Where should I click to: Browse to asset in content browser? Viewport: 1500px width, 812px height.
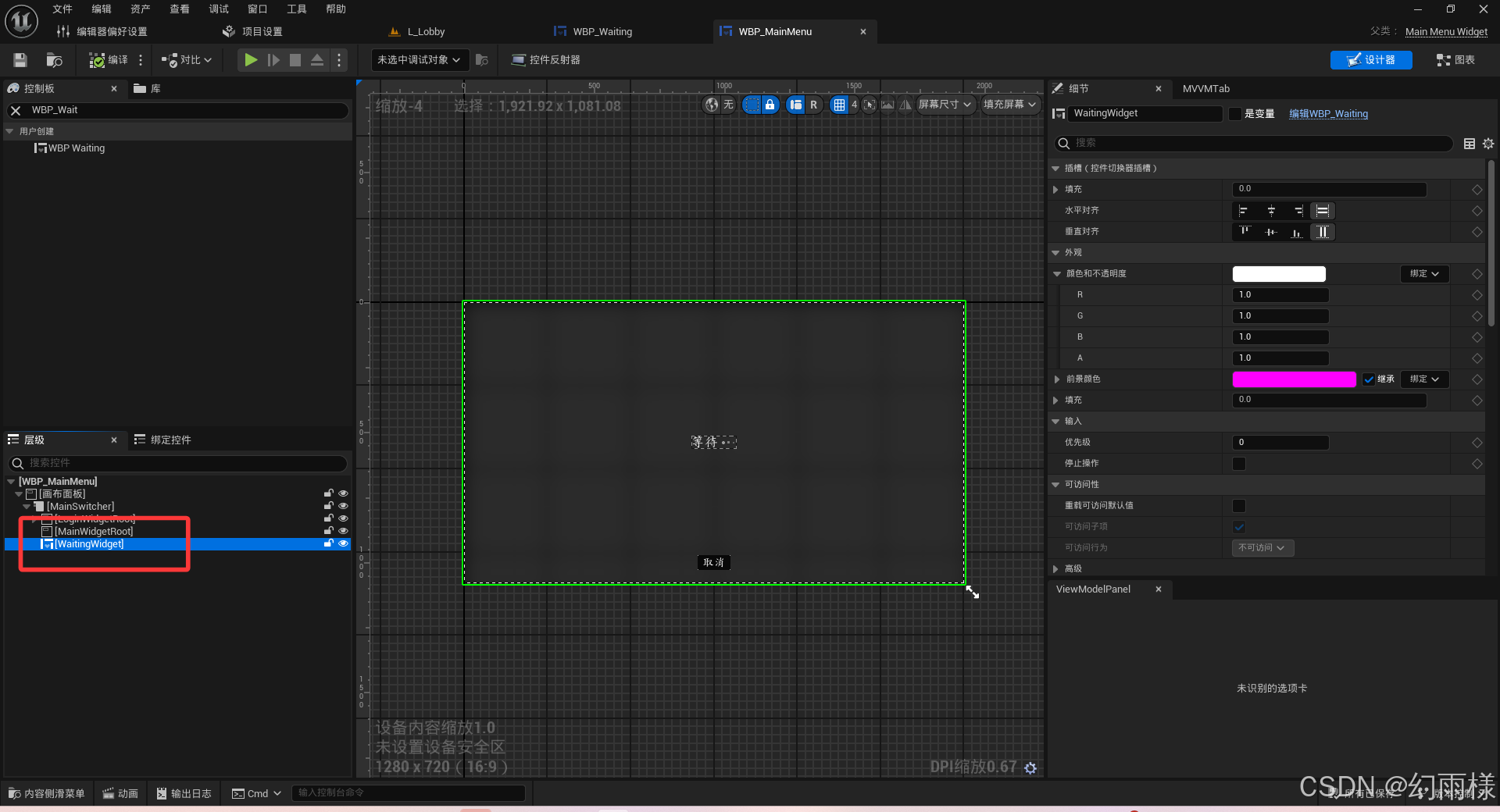click(54, 60)
